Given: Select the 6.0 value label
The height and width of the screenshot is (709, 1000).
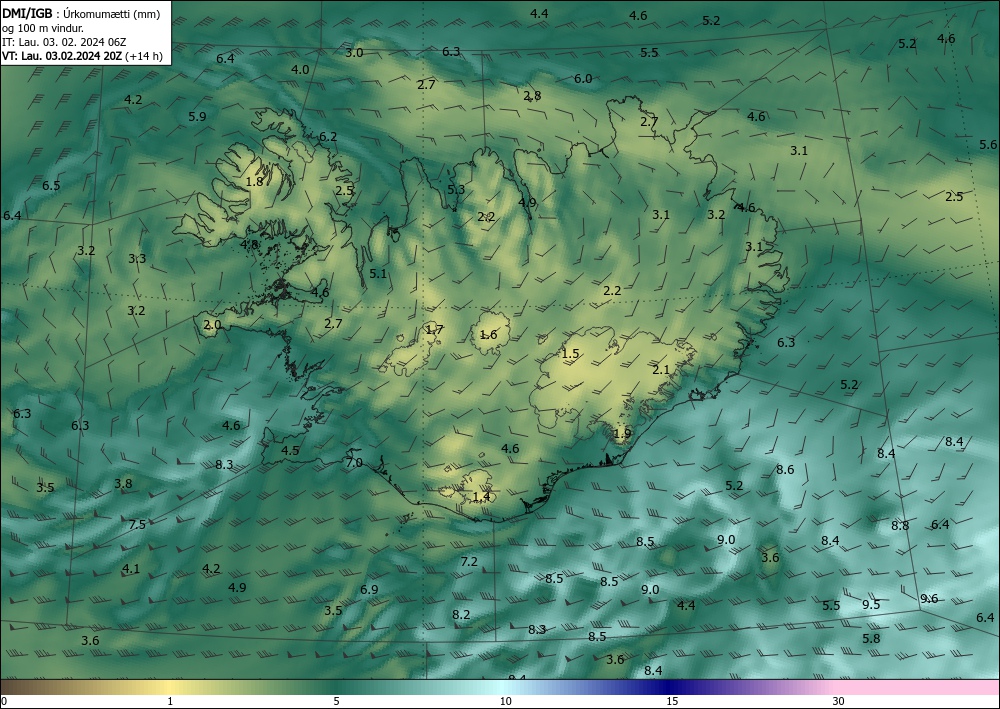Looking at the screenshot, I should tap(583, 78).
